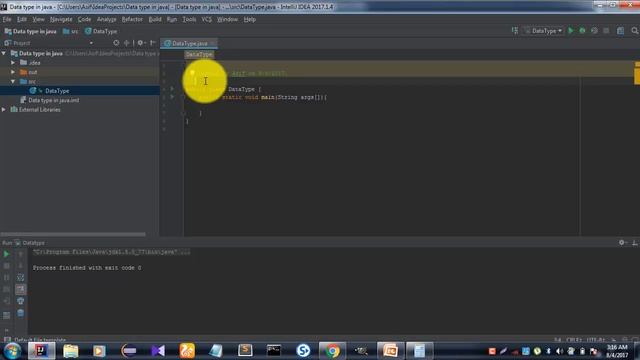Open the Navigate menu
Image resolution: width=640 pixels, height=360 pixels.
(x=61, y=20)
